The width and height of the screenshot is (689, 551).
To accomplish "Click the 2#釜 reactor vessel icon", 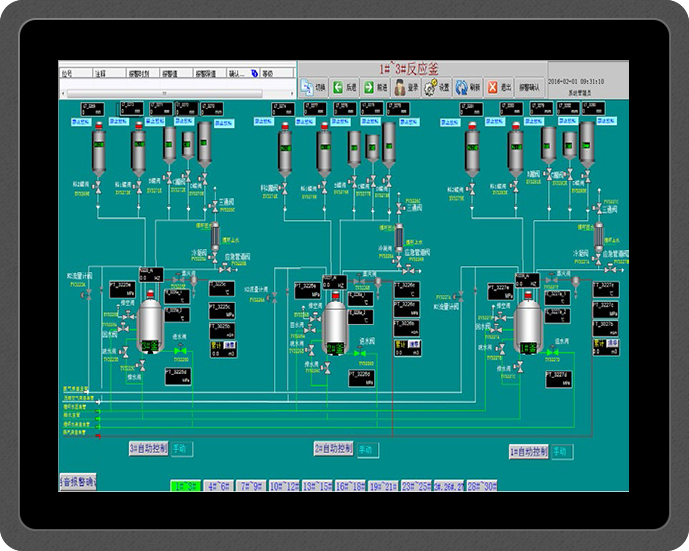I will pyautogui.click(x=335, y=325).
